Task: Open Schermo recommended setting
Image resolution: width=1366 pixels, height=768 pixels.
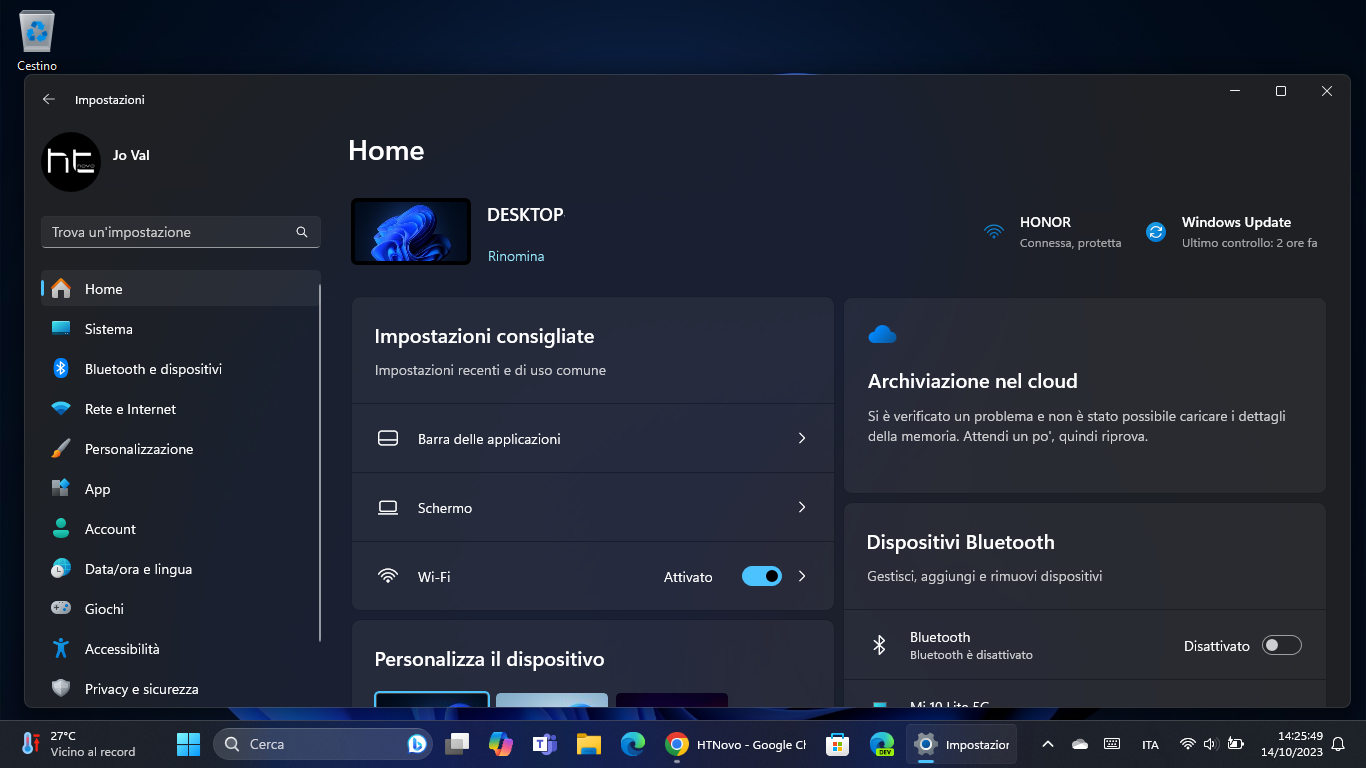Action: pyautogui.click(x=593, y=507)
